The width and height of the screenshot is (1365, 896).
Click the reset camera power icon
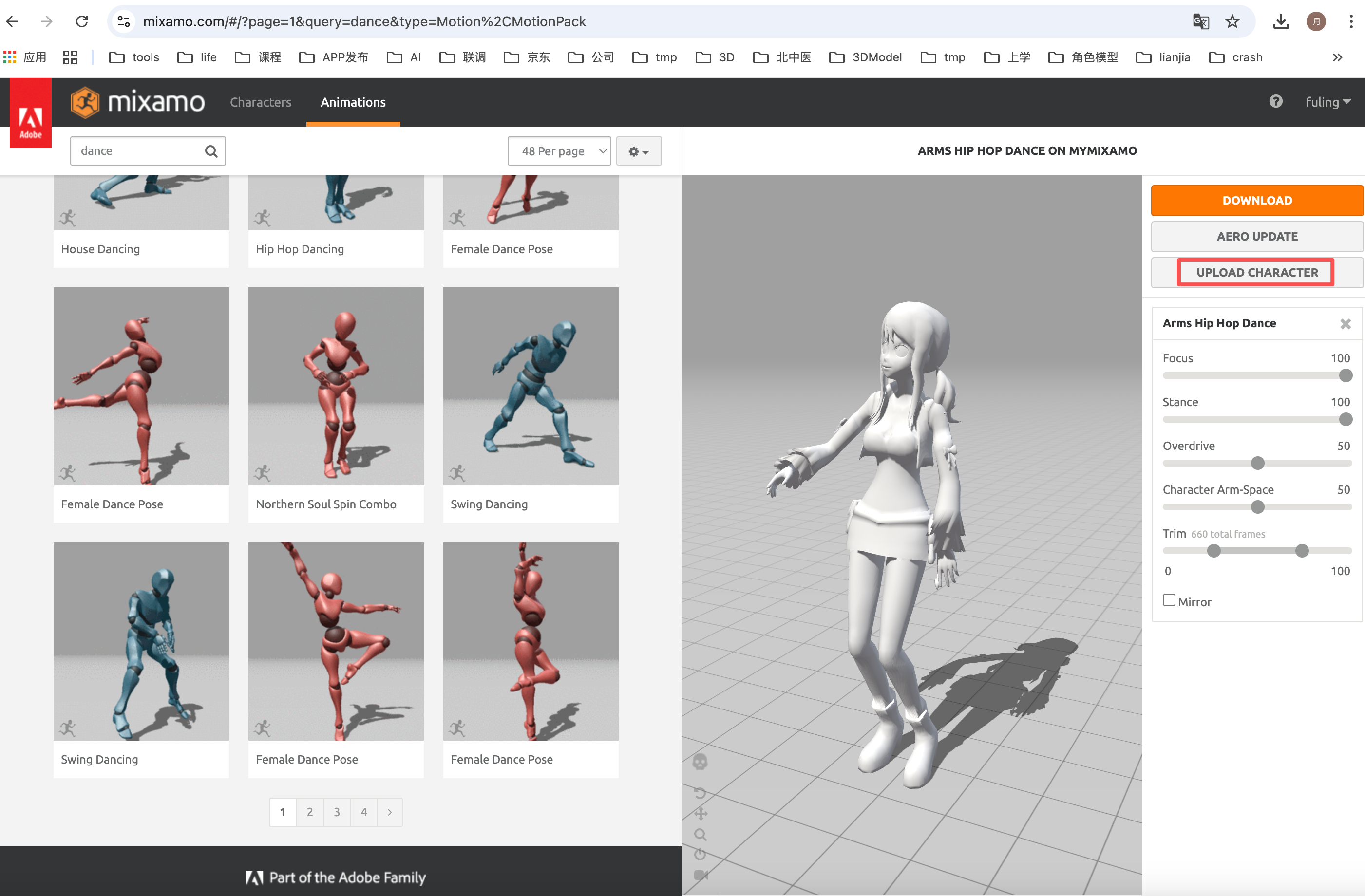tap(700, 854)
